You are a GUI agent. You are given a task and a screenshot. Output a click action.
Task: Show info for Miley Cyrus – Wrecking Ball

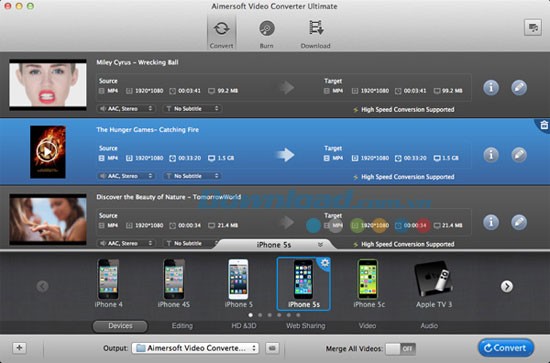coord(491,87)
